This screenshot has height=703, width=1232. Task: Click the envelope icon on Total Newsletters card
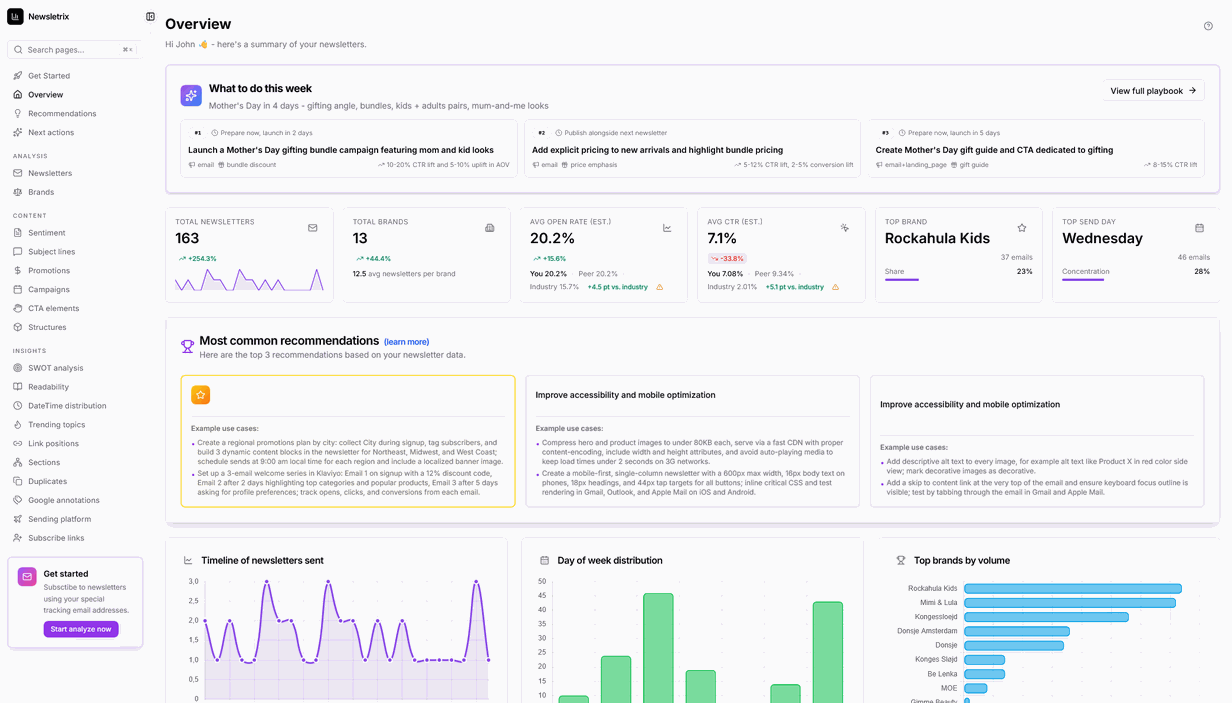point(313,228)
